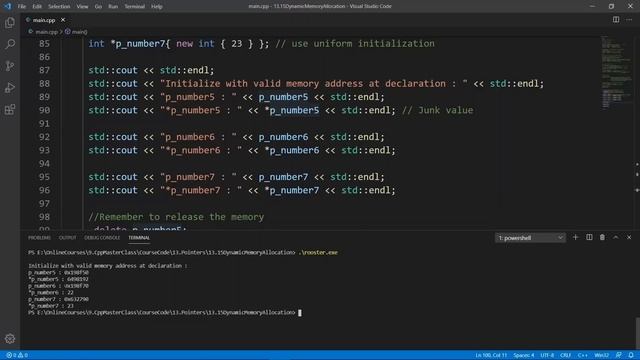
Task: Click 'Initialize with valid memory address' terminal line
Action: click(108, 266)
